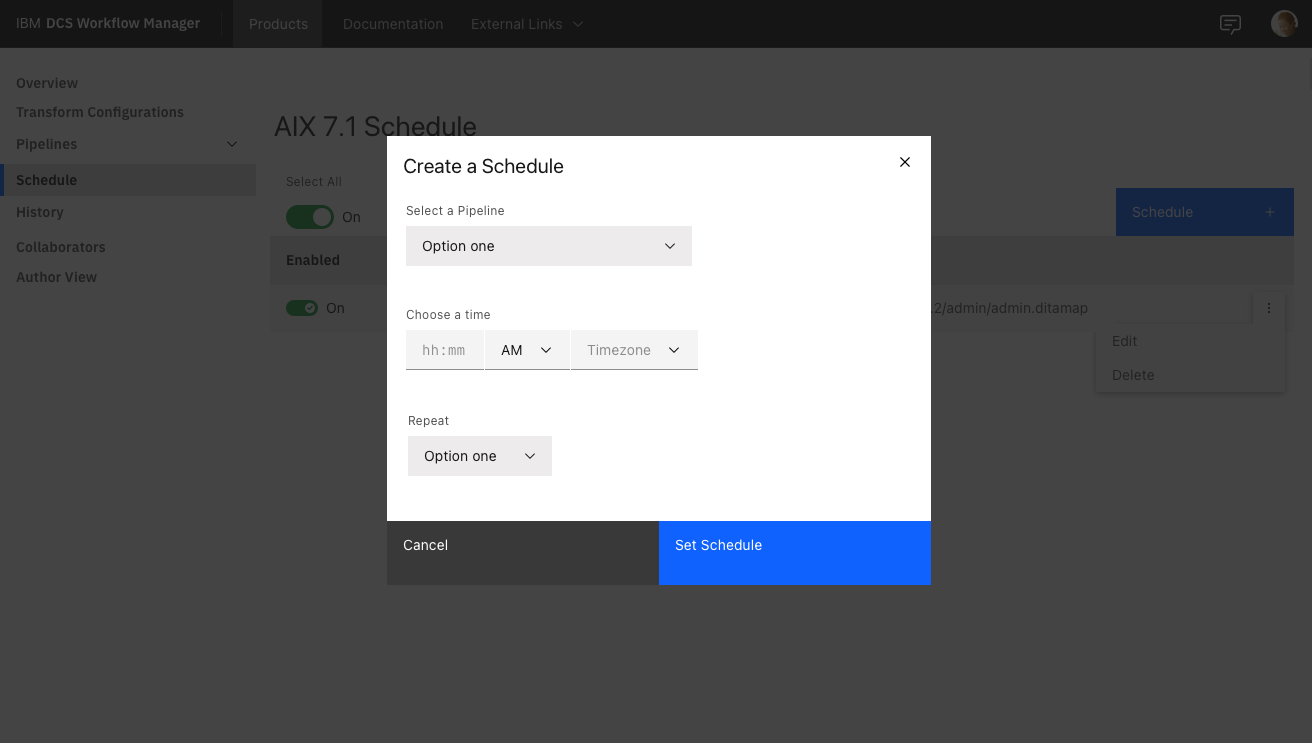This screenshot has height=743, width=1312.
Task: Open the user avatar profile menu
Action: [x=1284, y=24]
